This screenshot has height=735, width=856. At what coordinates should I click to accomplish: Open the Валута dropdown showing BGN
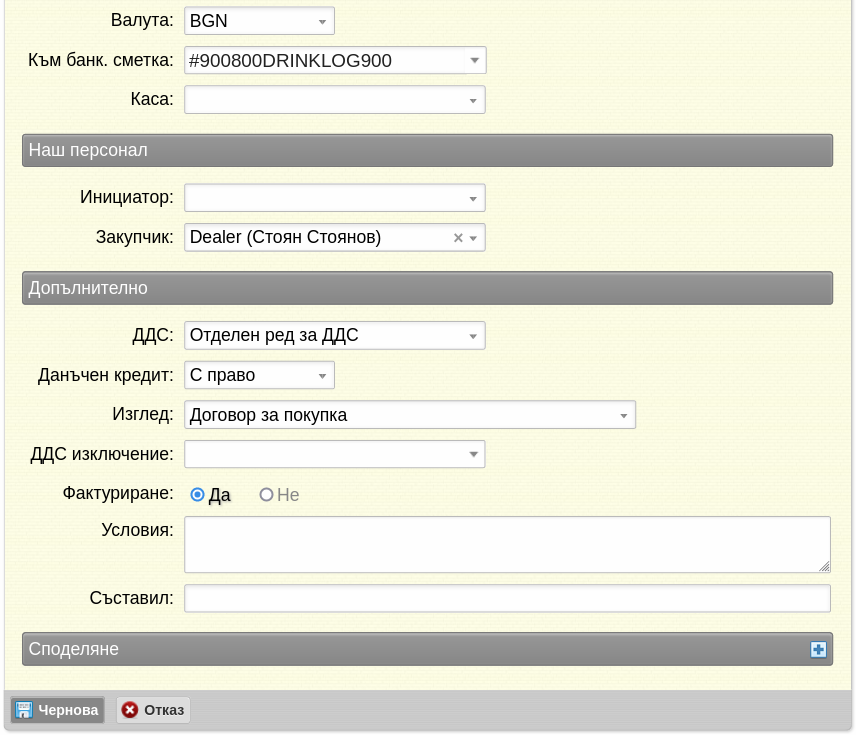[x=259, y=21]
